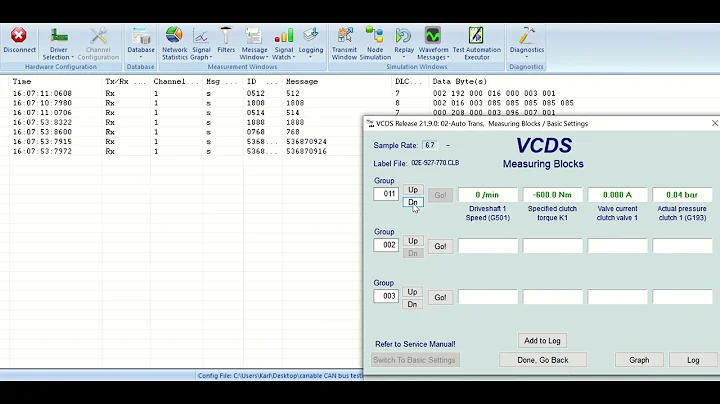Open the Transmit Window icon

point(344,35)
